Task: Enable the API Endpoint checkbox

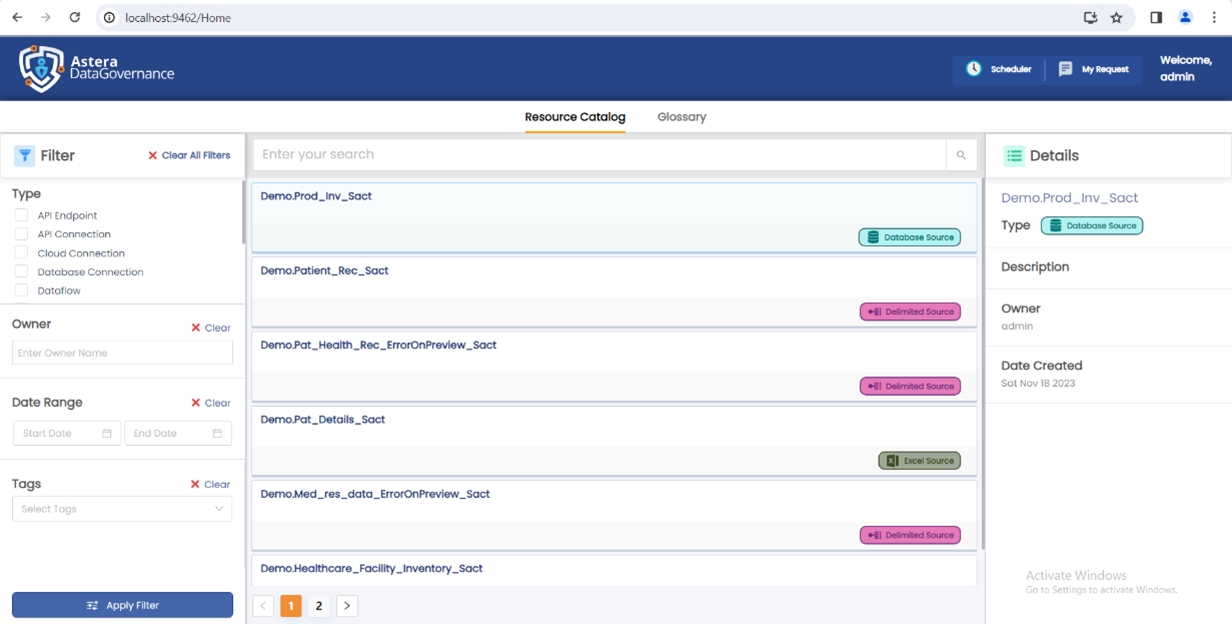Action: point(21,215)
